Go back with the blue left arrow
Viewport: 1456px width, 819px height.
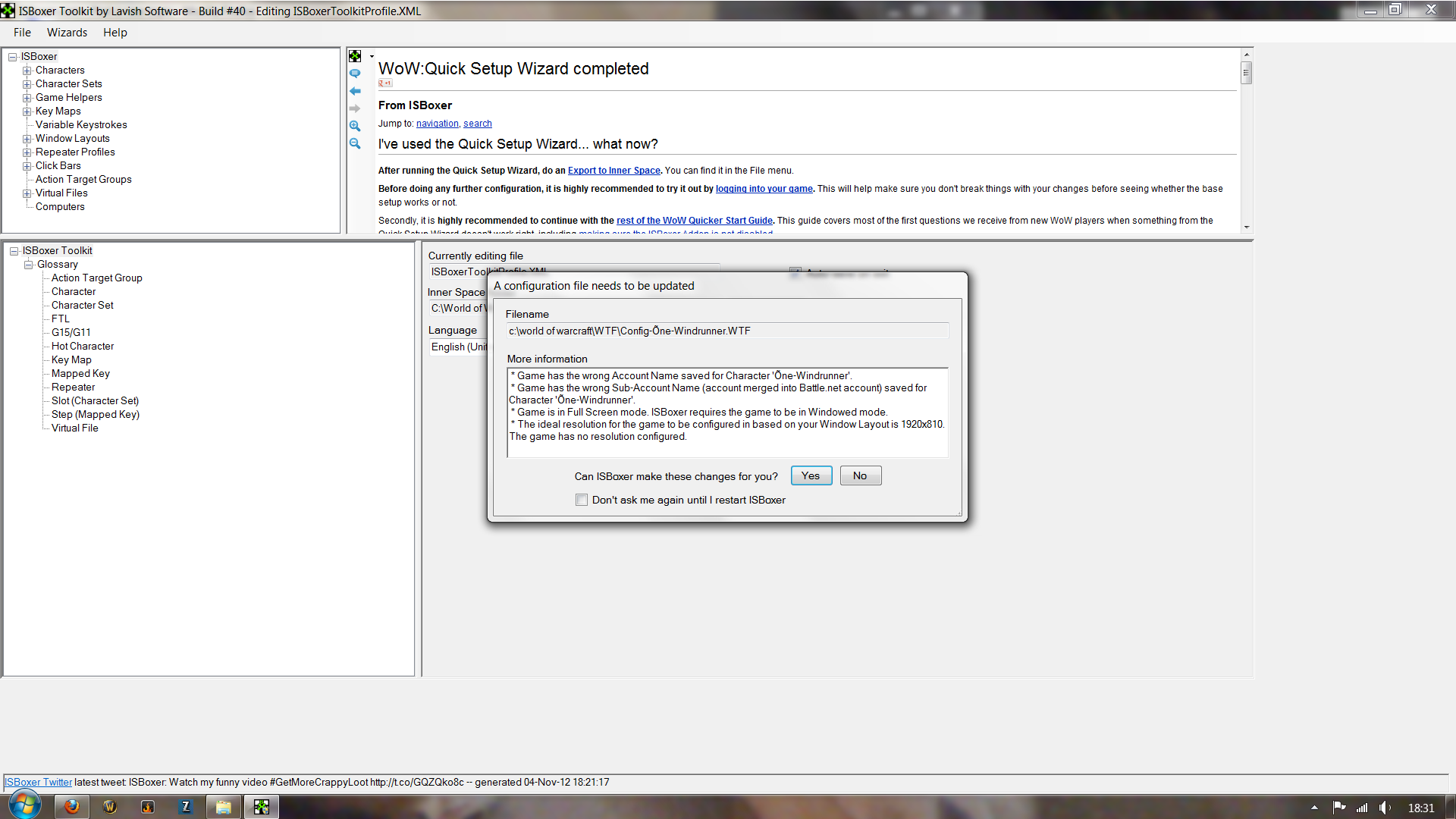pyautogui.click(x=355, y=91)
